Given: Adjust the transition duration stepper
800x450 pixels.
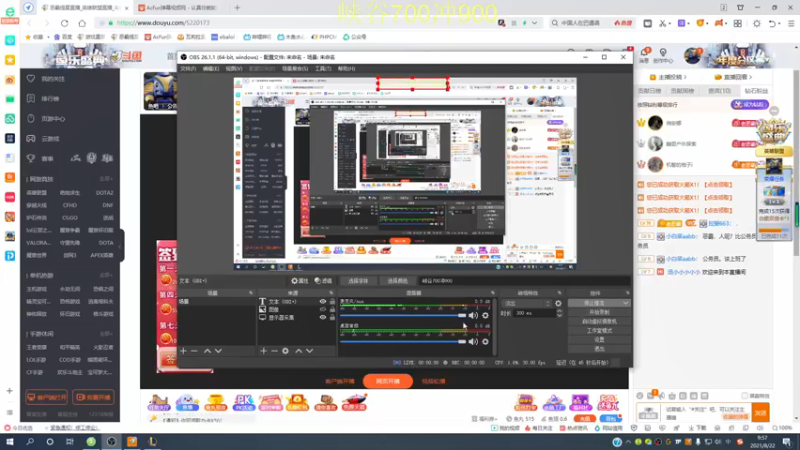Looking at the screenshot, I should click(559, 313).
